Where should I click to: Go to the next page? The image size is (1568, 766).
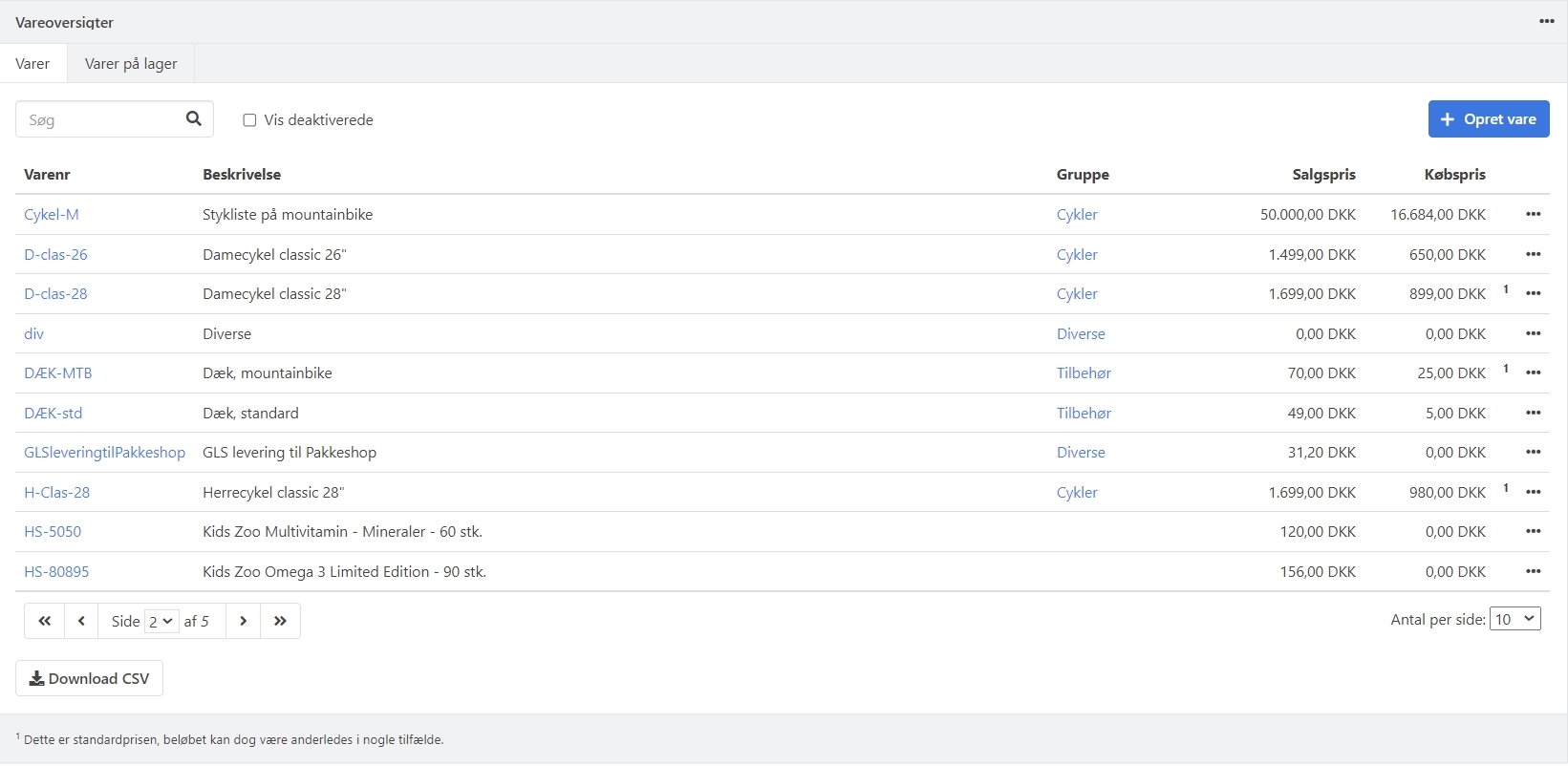point(244,621)
